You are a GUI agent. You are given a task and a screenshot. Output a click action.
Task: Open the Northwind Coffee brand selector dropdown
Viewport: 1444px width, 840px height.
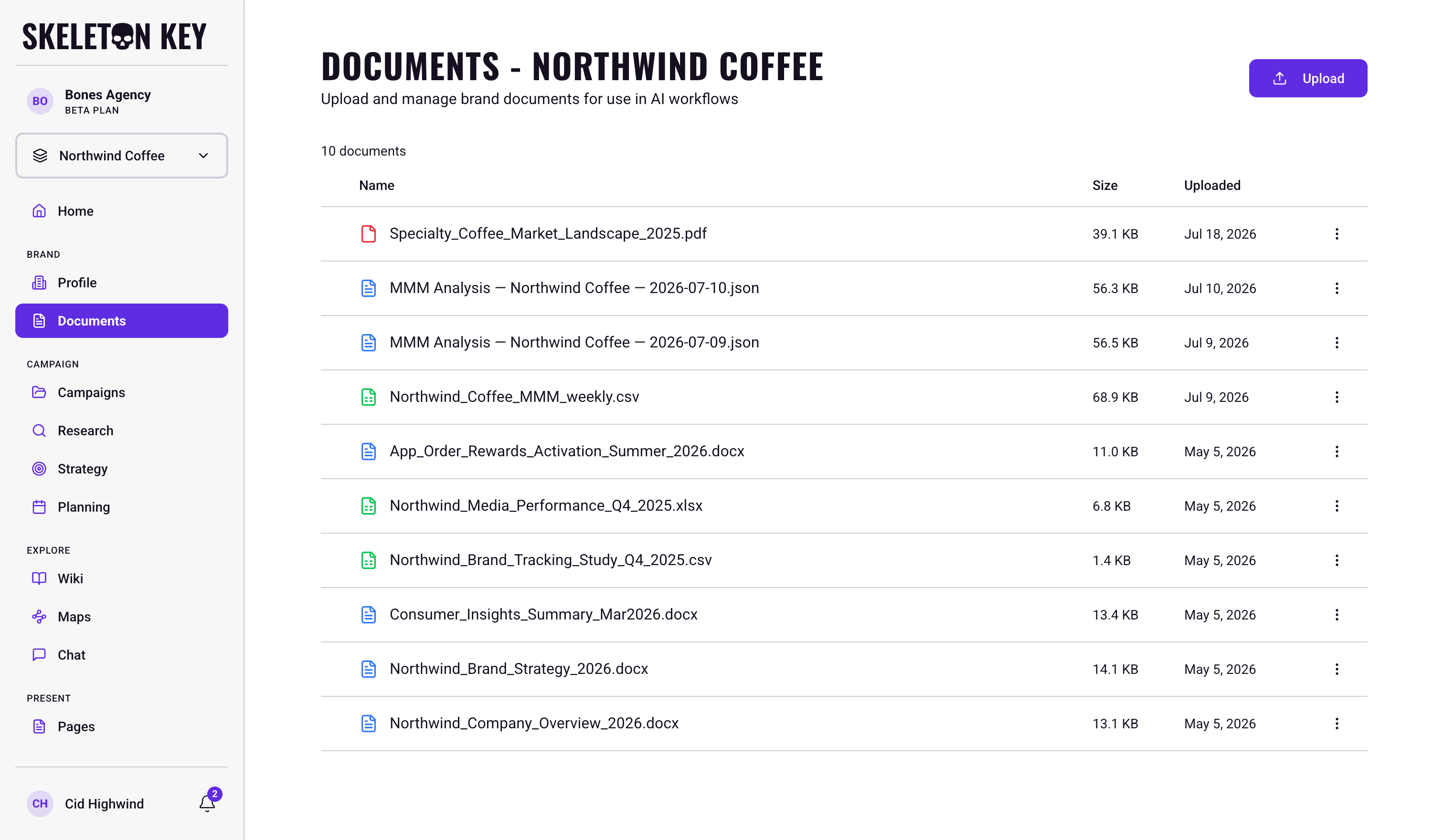(121, 156)
